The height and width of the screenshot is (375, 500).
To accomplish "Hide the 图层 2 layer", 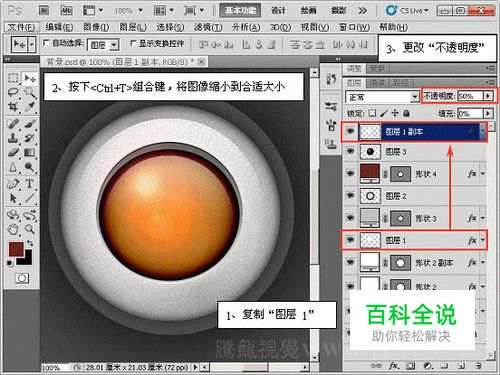I will 350,195.
